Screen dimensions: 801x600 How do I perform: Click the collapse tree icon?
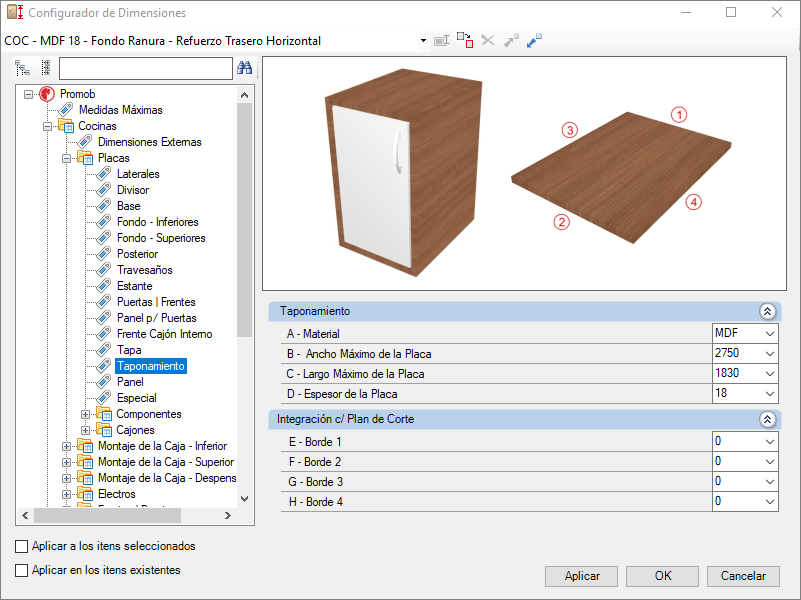[x=46, y=67]
